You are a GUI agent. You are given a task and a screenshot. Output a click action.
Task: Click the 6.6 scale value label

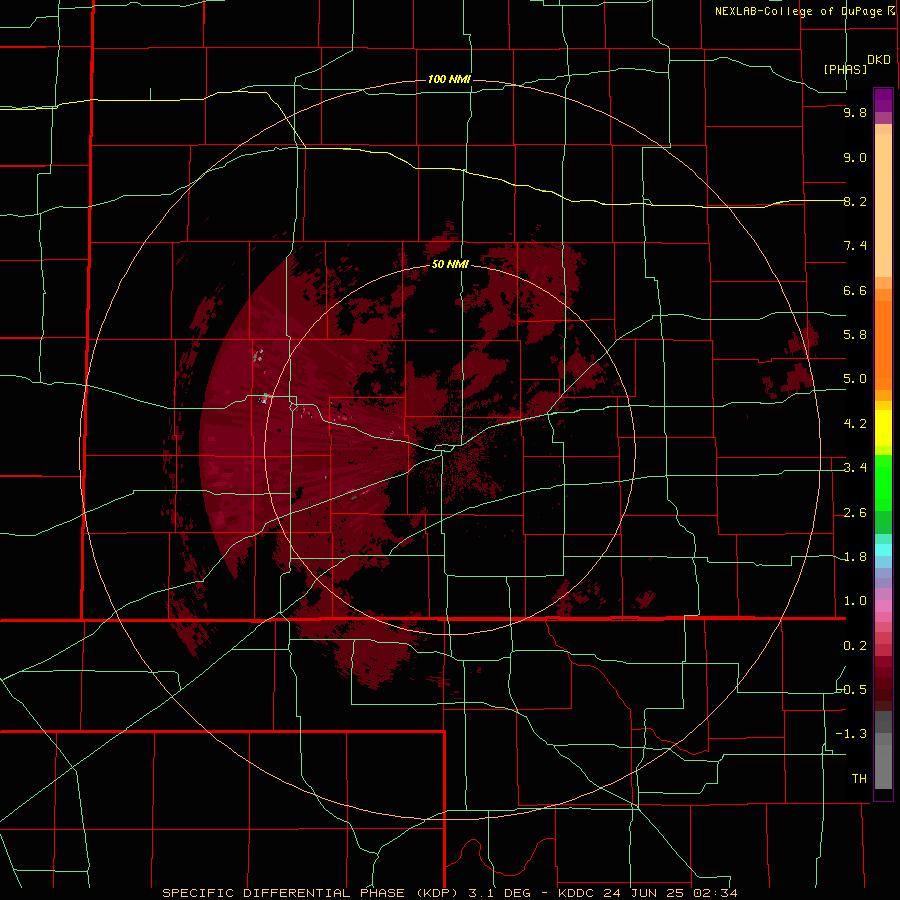tap(855, 290)
